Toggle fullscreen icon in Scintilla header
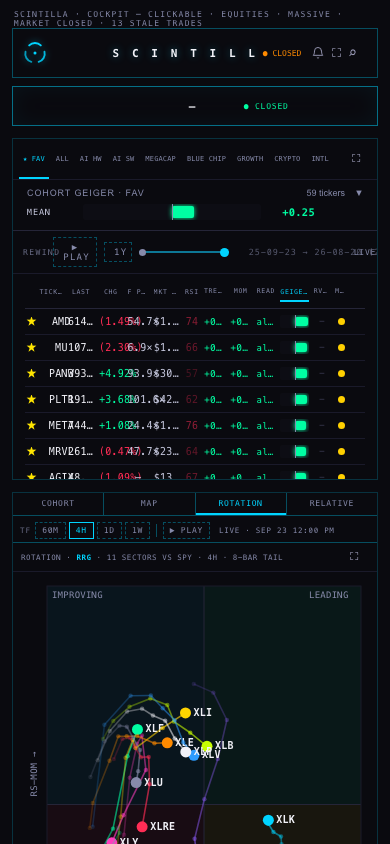The width and height of the screenshot is (390, 844). pos(336,53)
